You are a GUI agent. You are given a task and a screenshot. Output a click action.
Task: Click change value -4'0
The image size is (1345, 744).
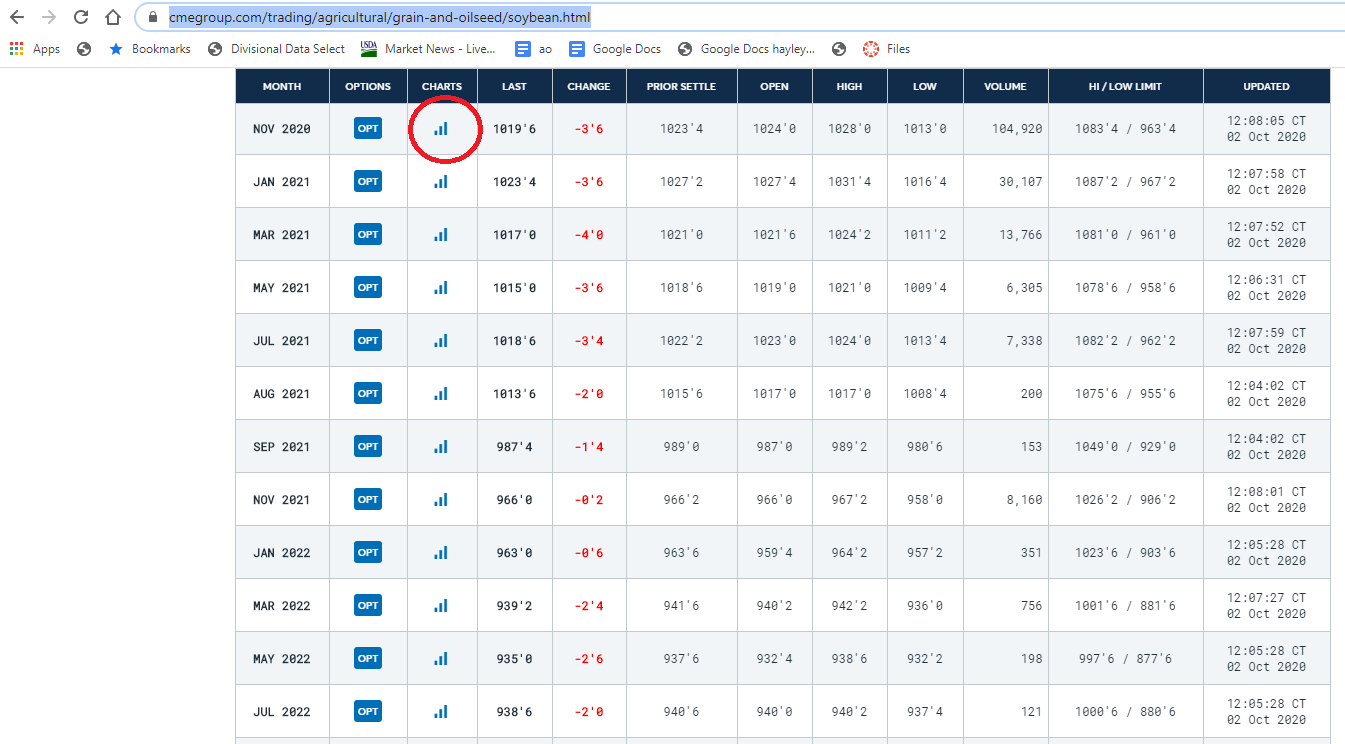pyautogui.click(x=589, y=235)
